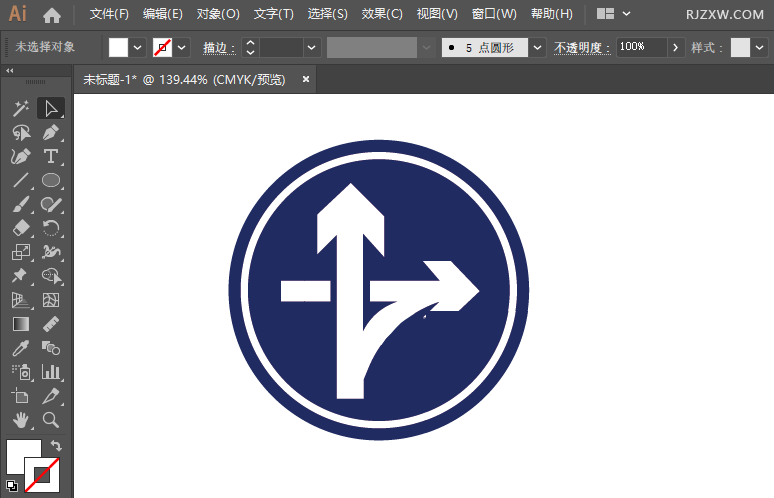
Task: Open the arrange documents layout icon
Action: click(605, 14)
